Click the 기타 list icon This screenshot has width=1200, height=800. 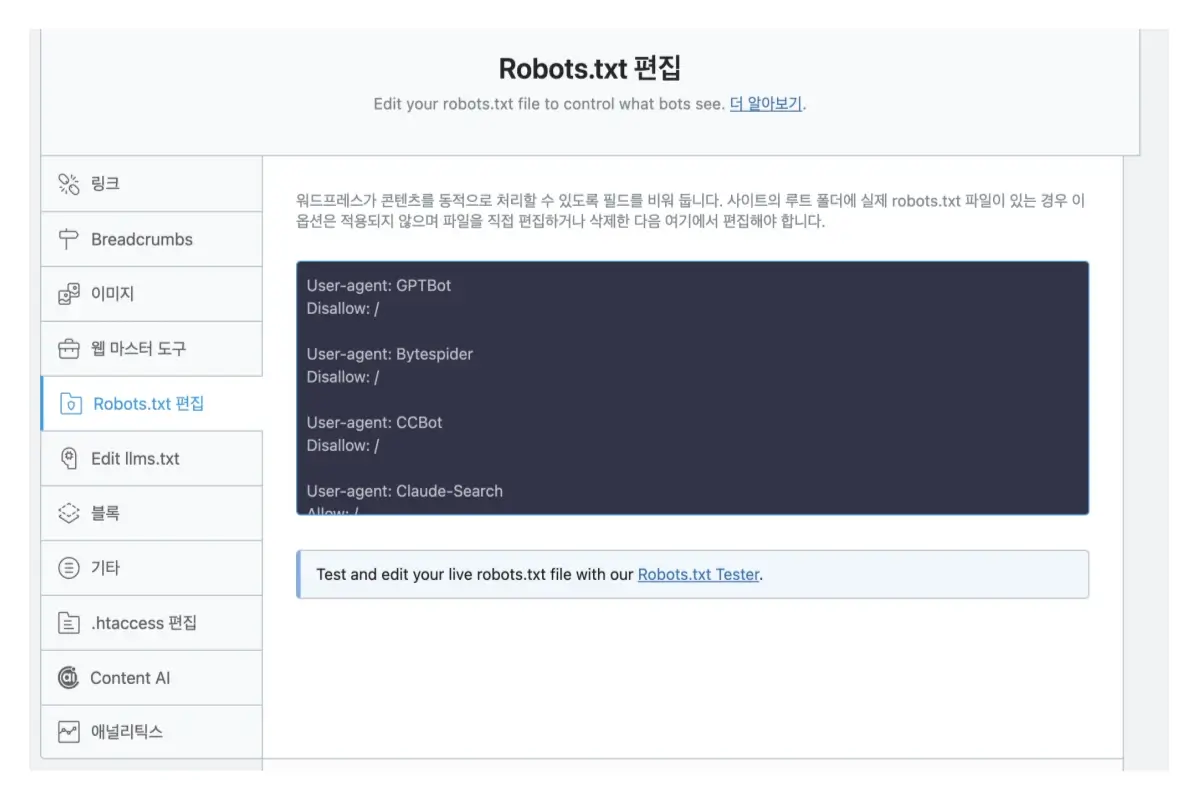pos(68,567)
